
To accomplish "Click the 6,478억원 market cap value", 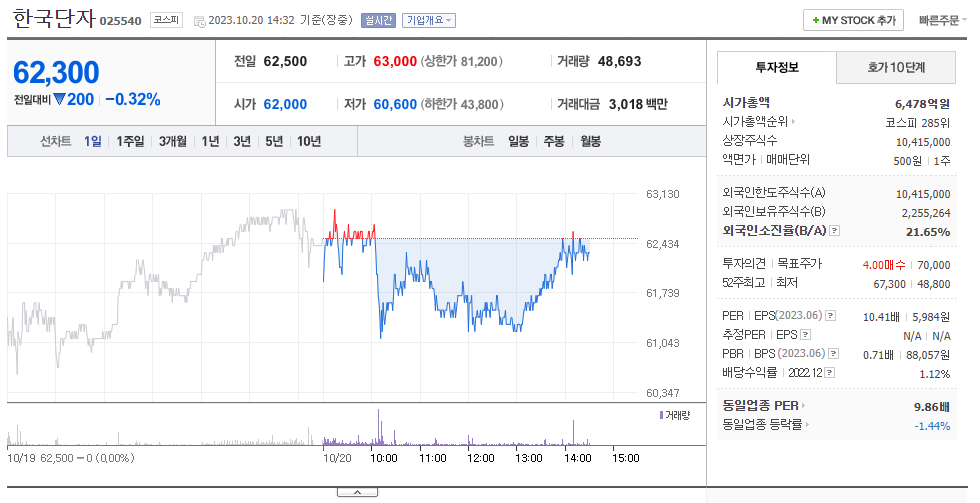I will point(922,104).
